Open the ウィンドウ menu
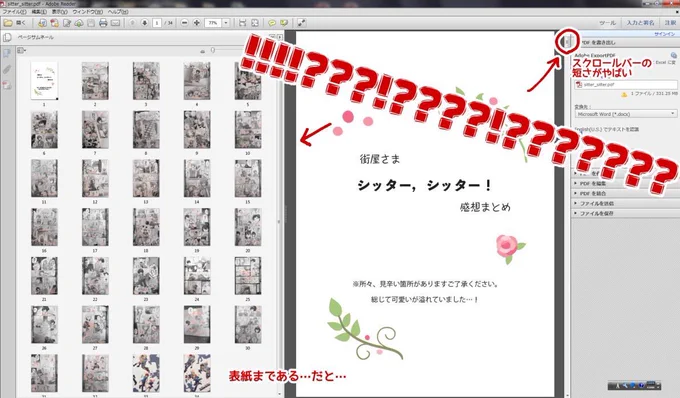 tap(87, 12)
